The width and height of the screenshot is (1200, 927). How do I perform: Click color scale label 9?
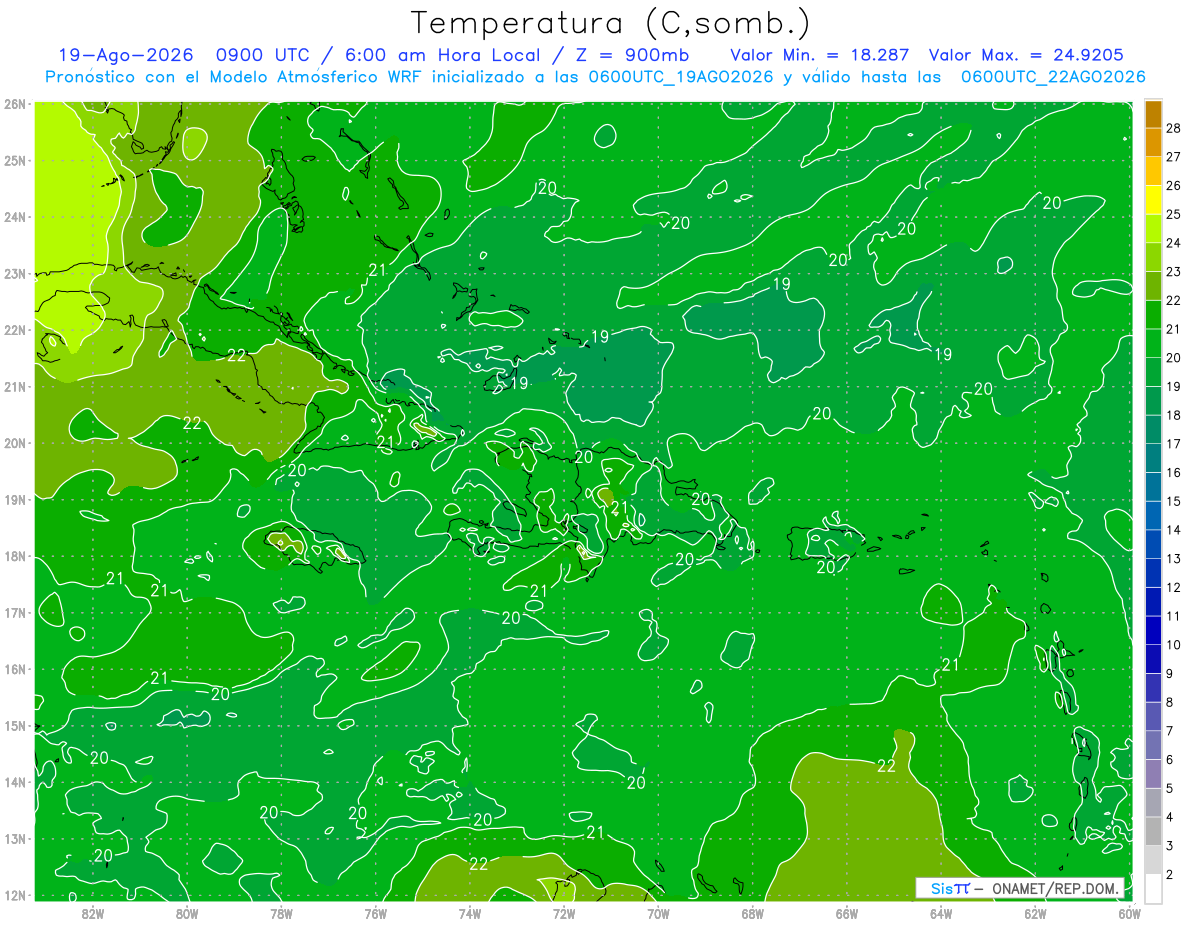point(1171,673)
